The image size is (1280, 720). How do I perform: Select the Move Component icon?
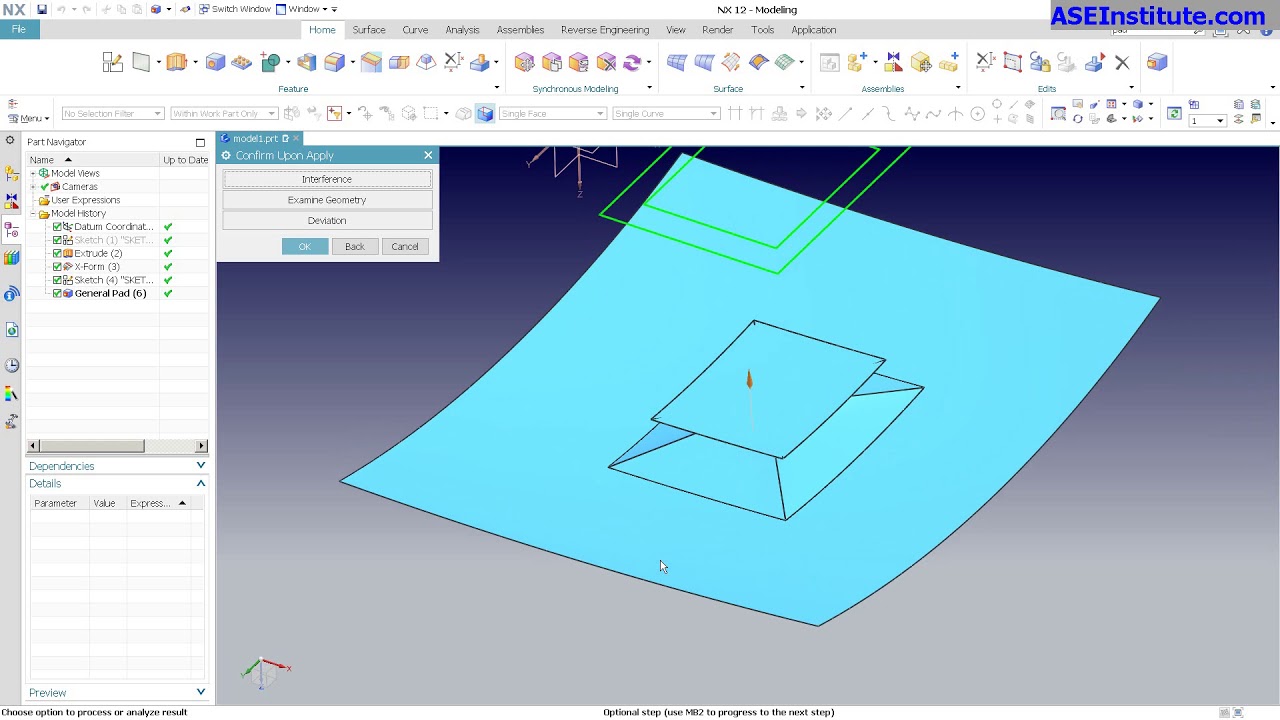[921, 63]
